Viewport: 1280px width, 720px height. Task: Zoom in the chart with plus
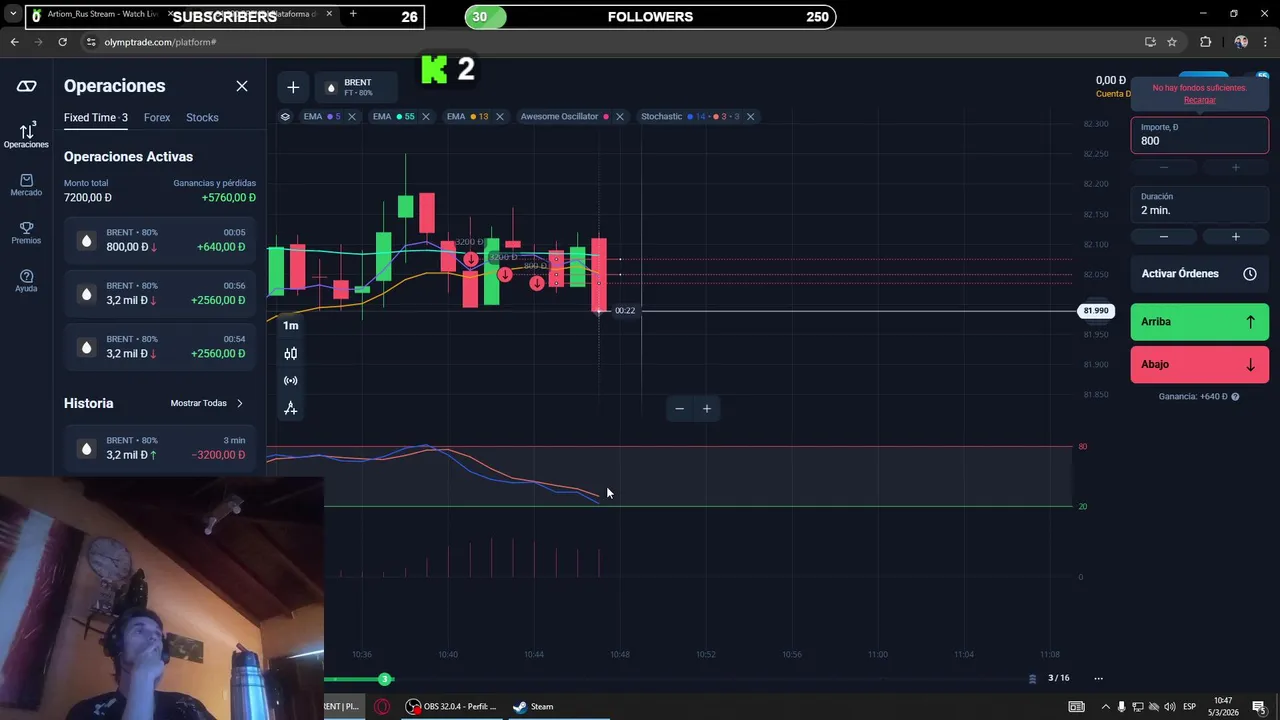click(x=706, y=408)
